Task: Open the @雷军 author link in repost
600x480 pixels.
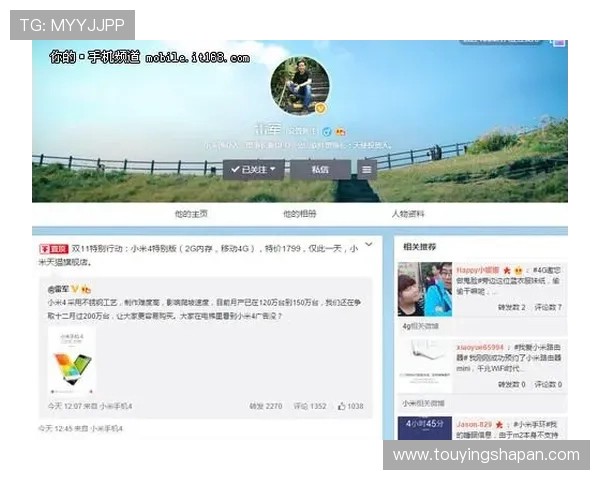Action: 58,289
